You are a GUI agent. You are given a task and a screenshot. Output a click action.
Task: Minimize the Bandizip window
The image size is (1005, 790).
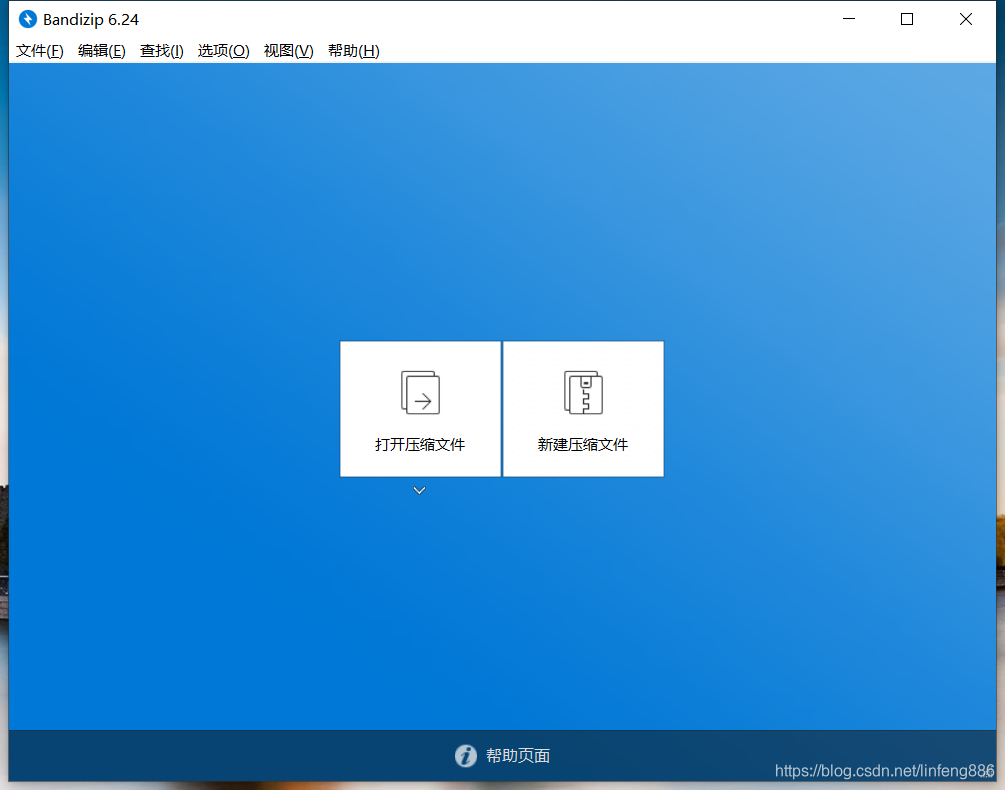click(x=849, y=19)
